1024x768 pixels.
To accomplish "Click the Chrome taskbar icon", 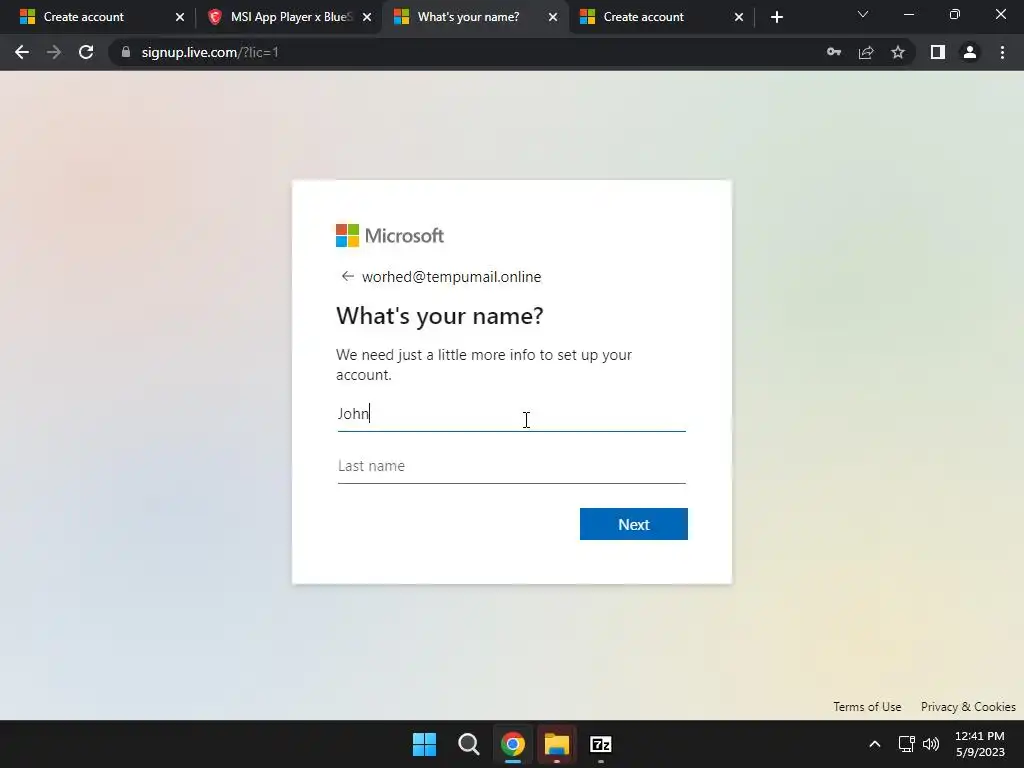I will click(x=513, y=744).
